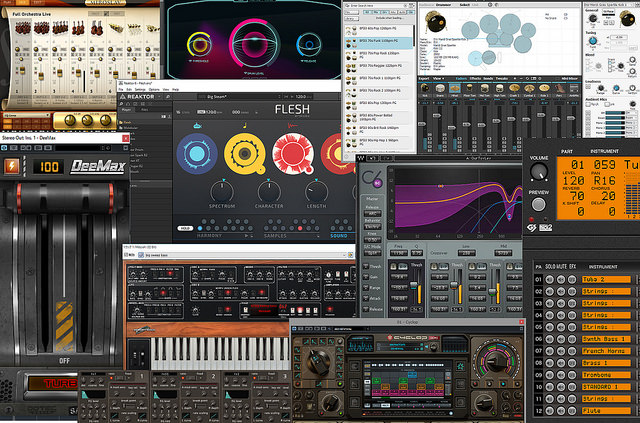Open the Help menu in Reaktor

(x=176, y=89)
